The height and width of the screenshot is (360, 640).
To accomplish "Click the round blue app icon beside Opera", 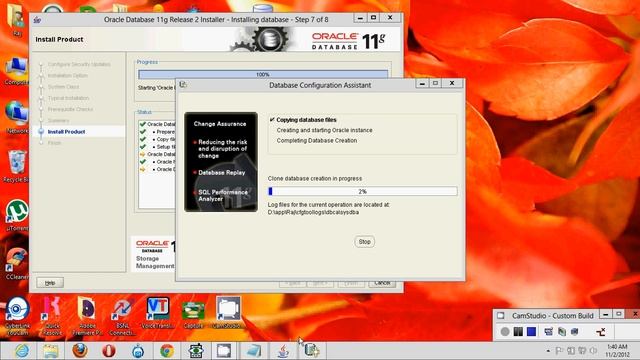I will pos(138,351).
